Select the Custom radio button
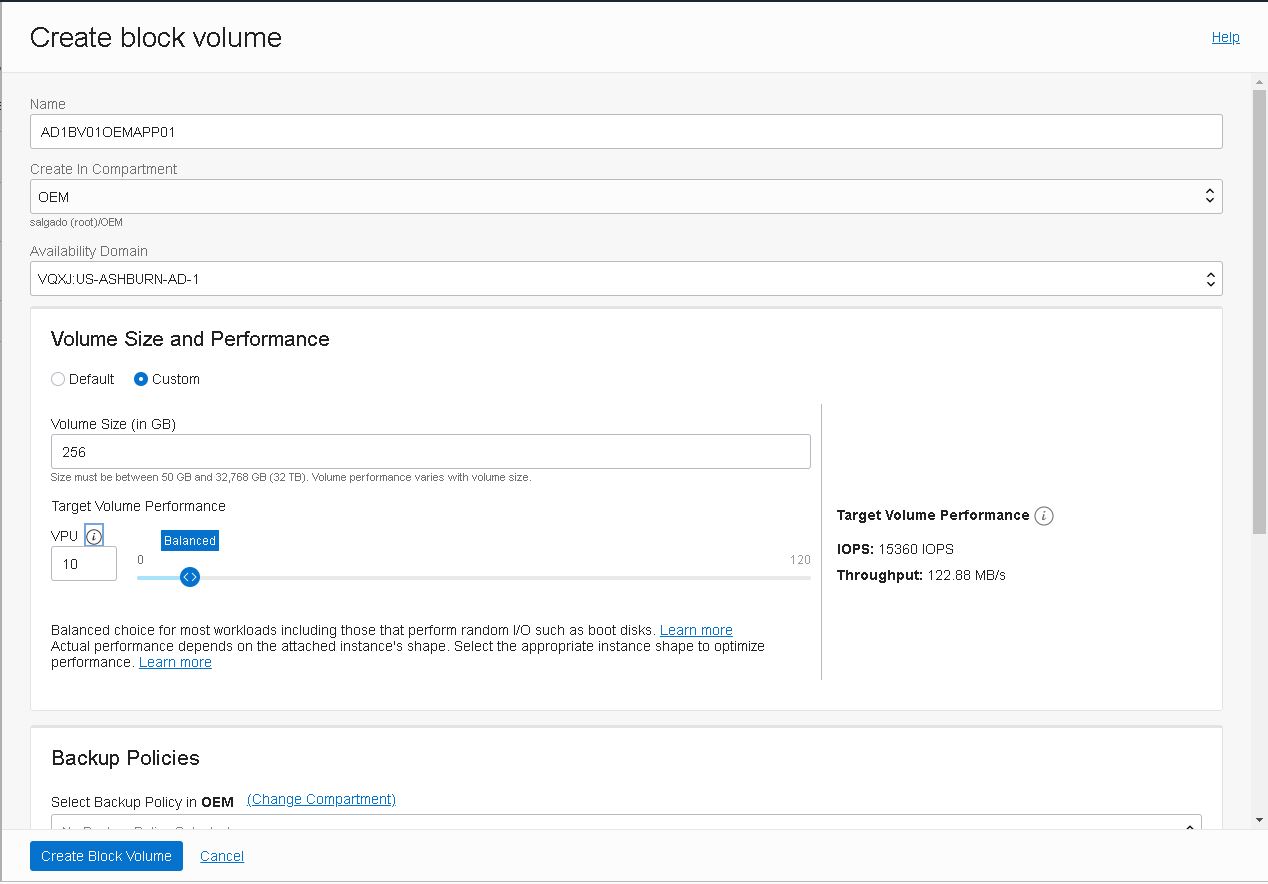 pos(141,379)
